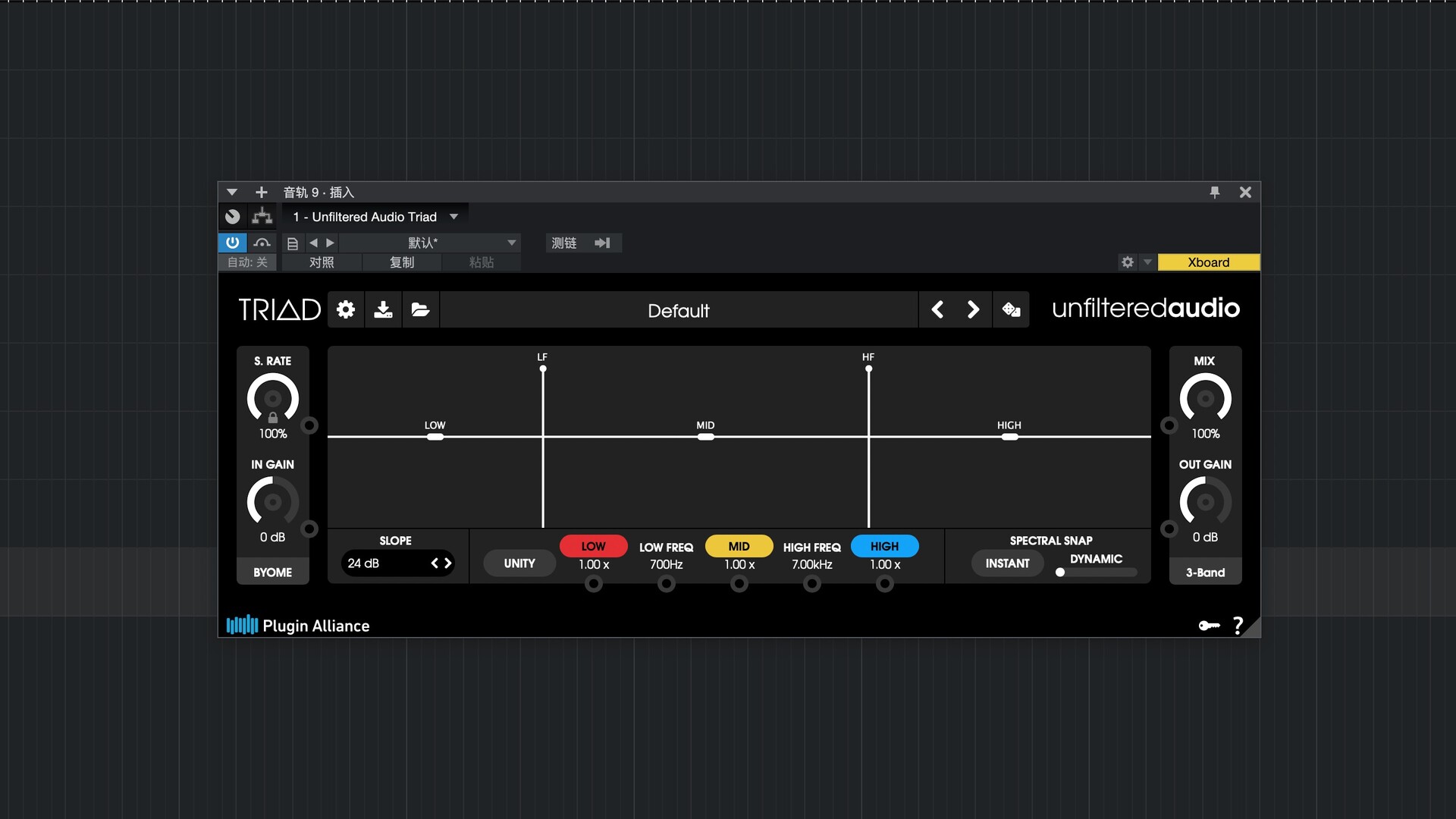The image size is (1456, 819).
Task: Click MIX modulation port
Action: click(1169, 425)
